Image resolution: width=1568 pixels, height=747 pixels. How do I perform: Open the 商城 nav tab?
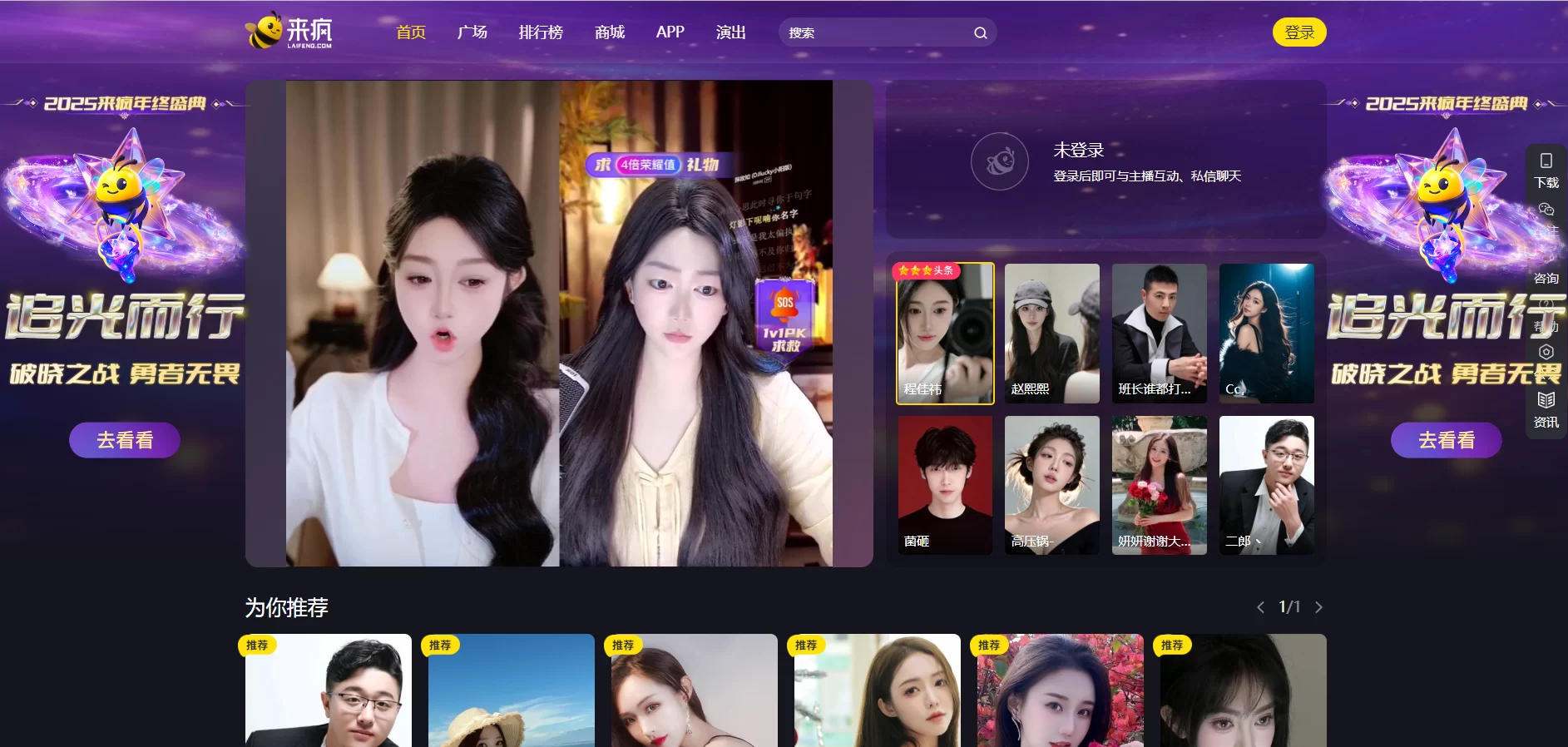pos(609,32)
